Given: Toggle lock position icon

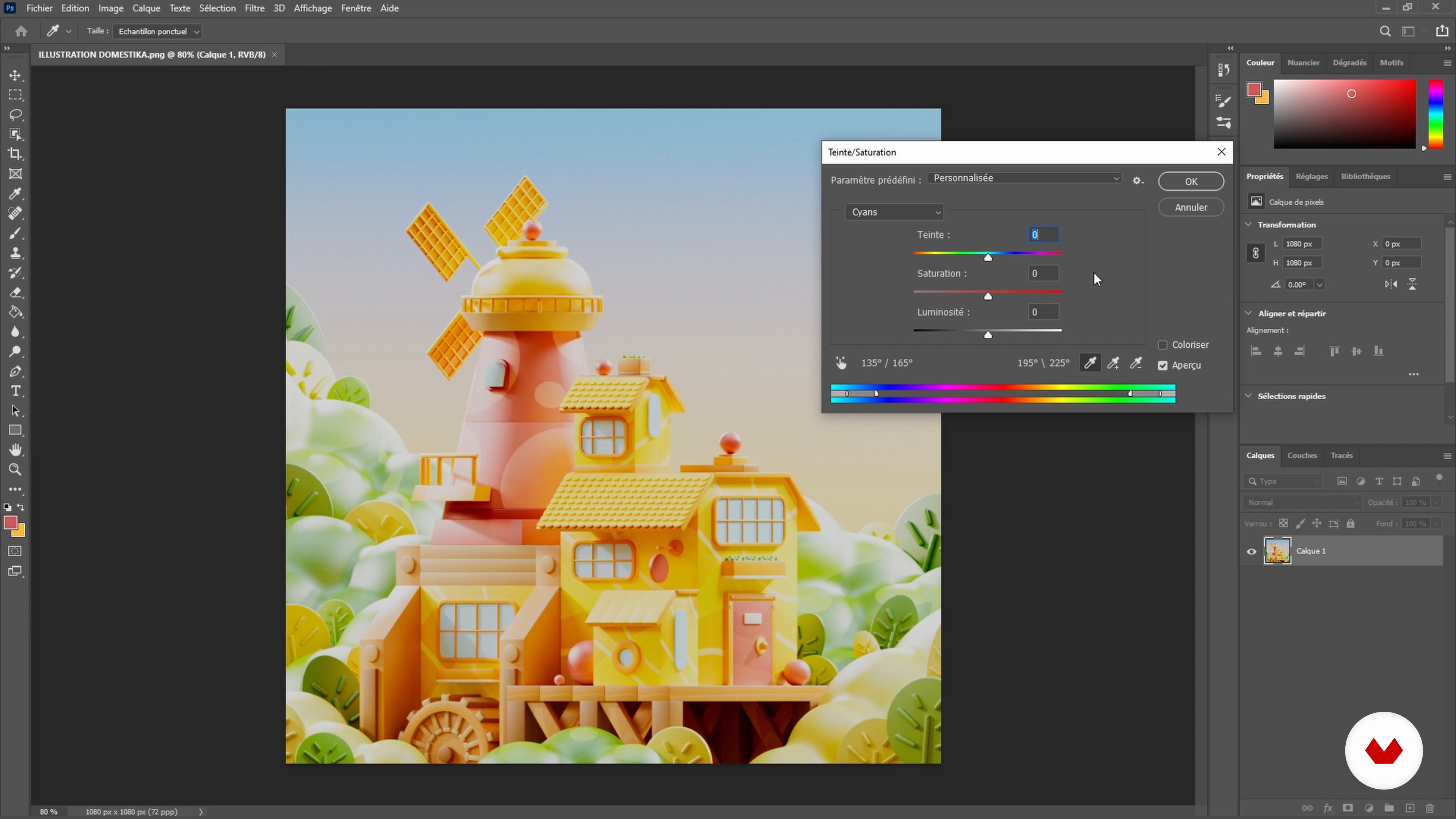Looking at the screenshot, I should 1317,523.
